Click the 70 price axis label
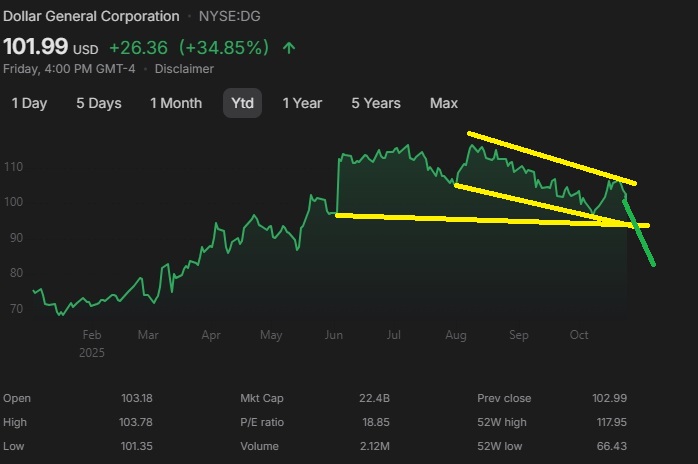 [16, 309]
